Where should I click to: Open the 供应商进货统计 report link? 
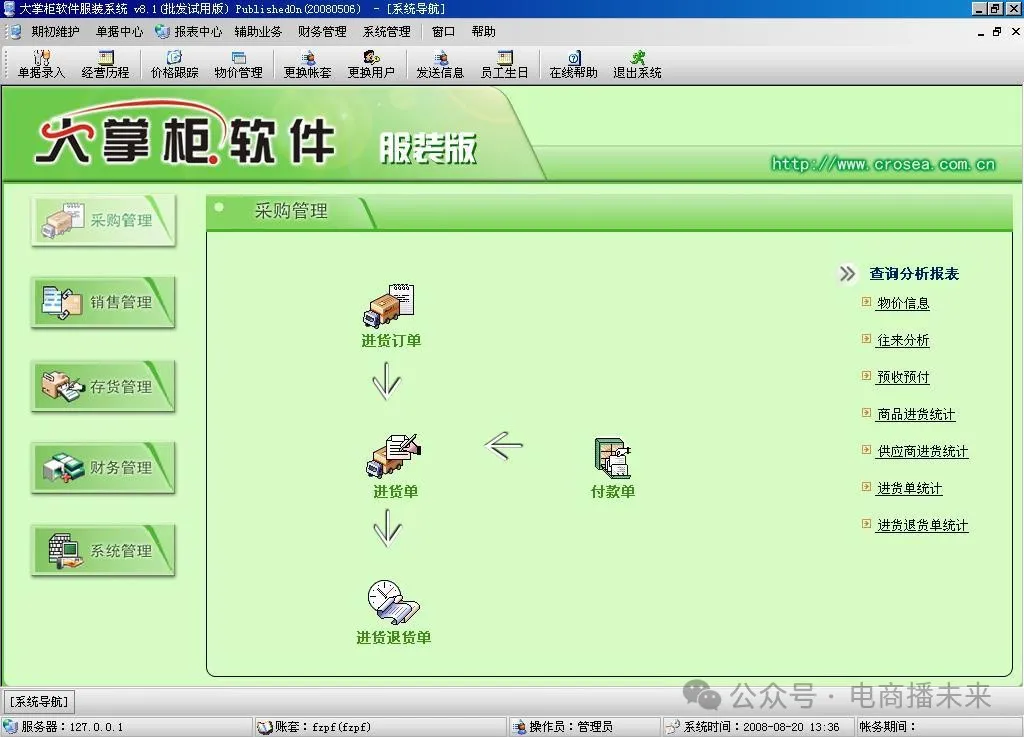[x=922, y=451]
